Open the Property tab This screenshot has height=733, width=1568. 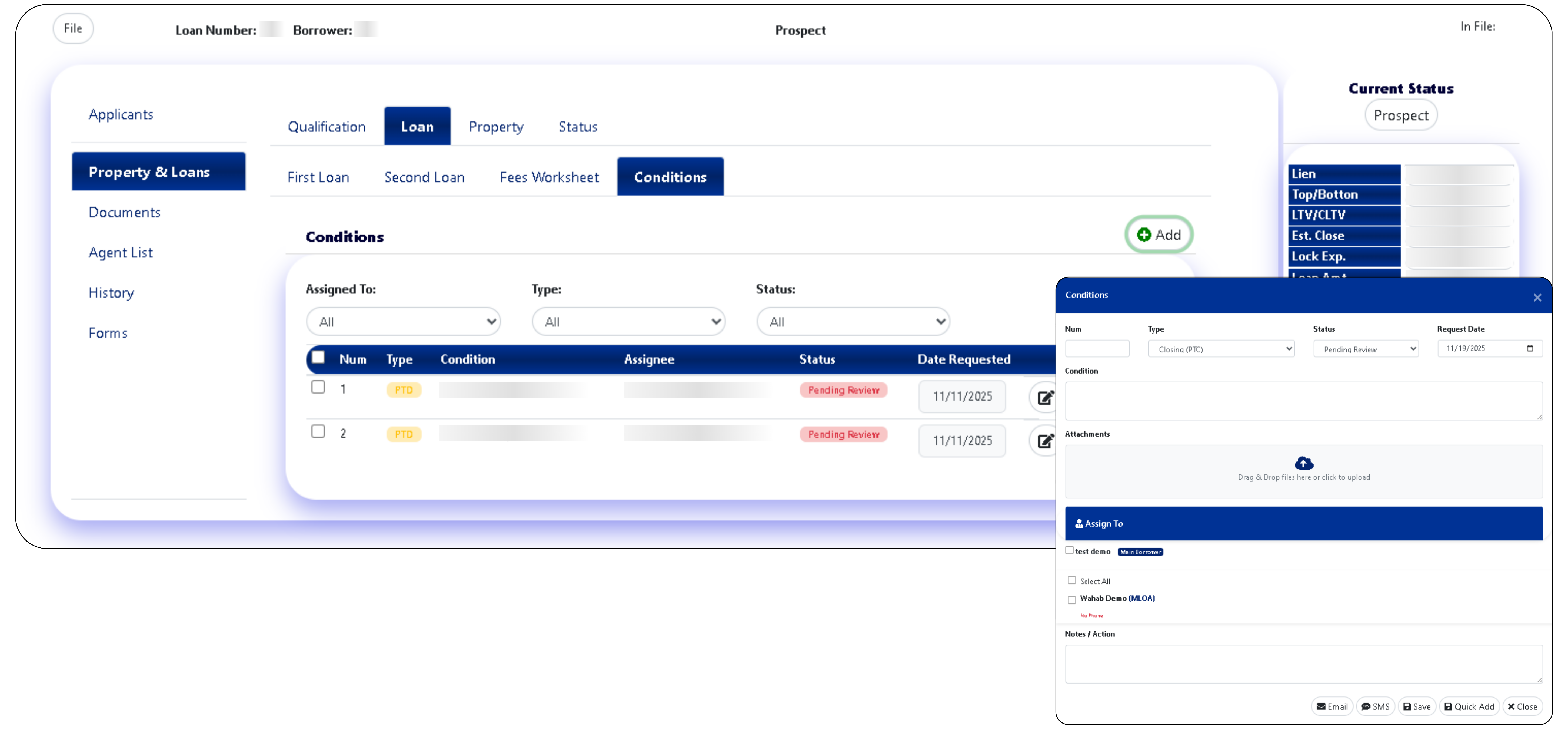(496, 127)
